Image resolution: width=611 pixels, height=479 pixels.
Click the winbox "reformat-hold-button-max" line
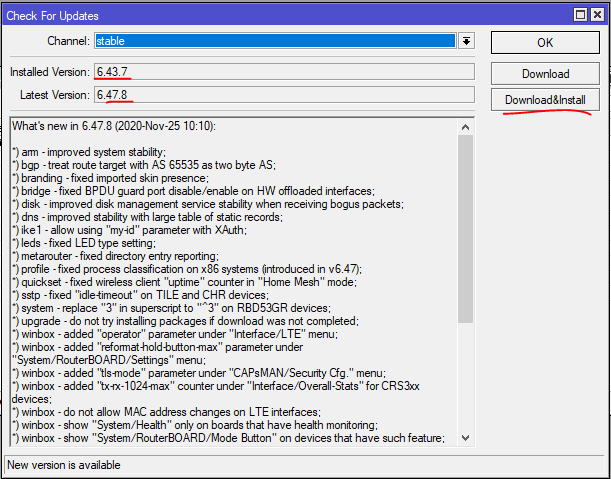coord(157,353)
